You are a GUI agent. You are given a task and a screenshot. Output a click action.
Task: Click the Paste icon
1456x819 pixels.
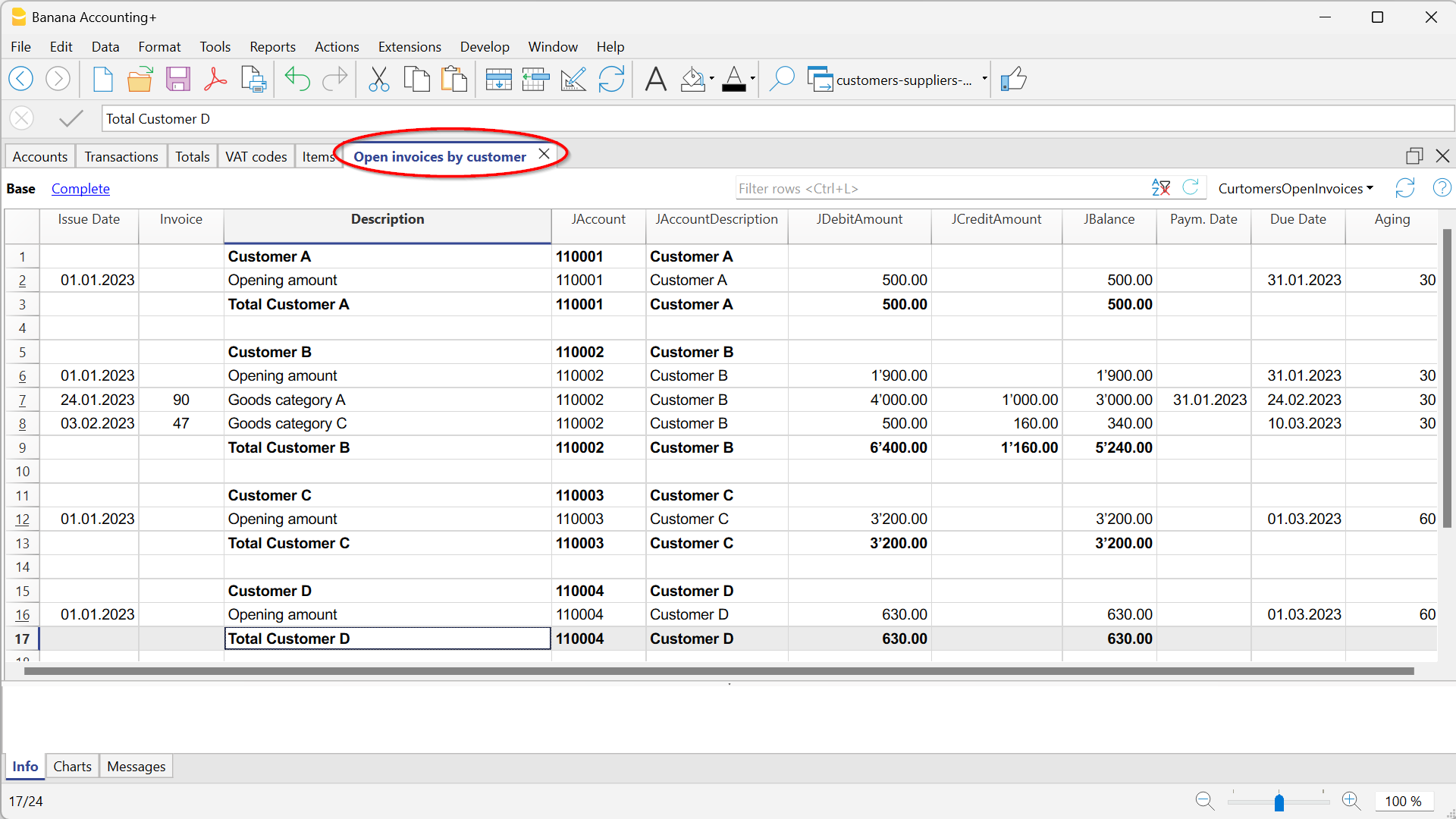click(x=453, y=79)
